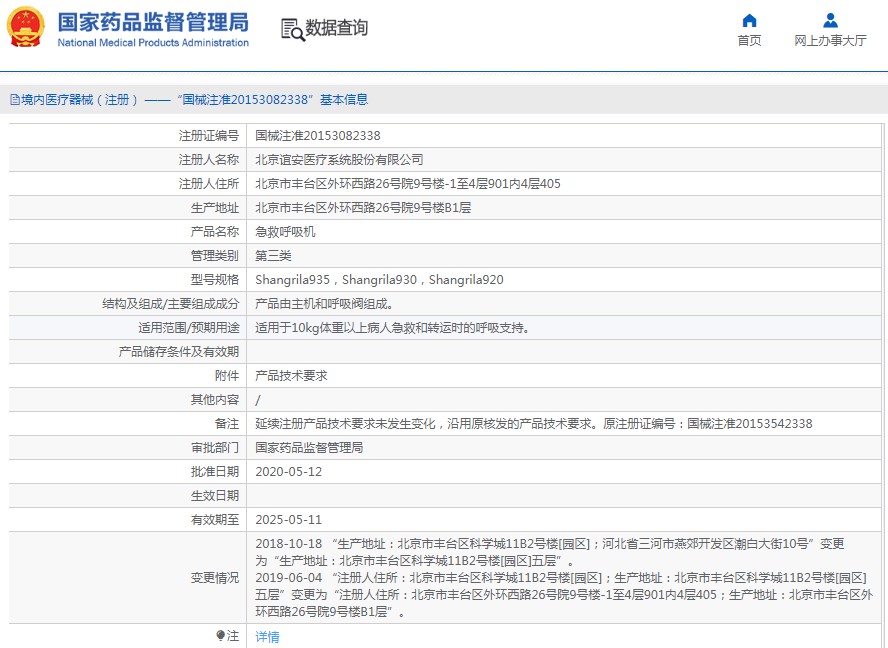Select production address ending in 9号楼B1层
The width and height of the screenshot is (888, 648).
pyautogui.click(x=363, y=208)
